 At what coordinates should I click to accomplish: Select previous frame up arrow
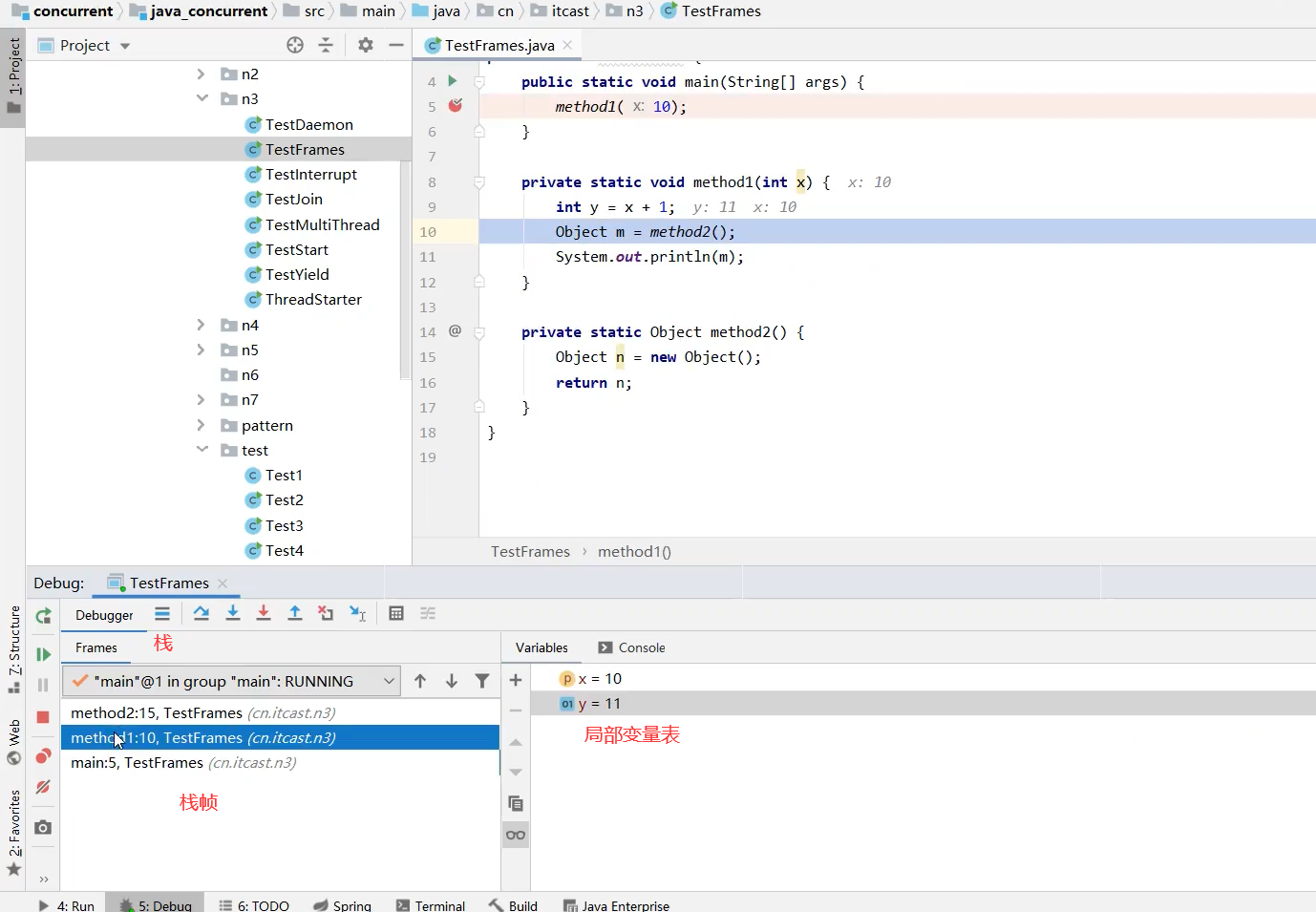[420, 681]
